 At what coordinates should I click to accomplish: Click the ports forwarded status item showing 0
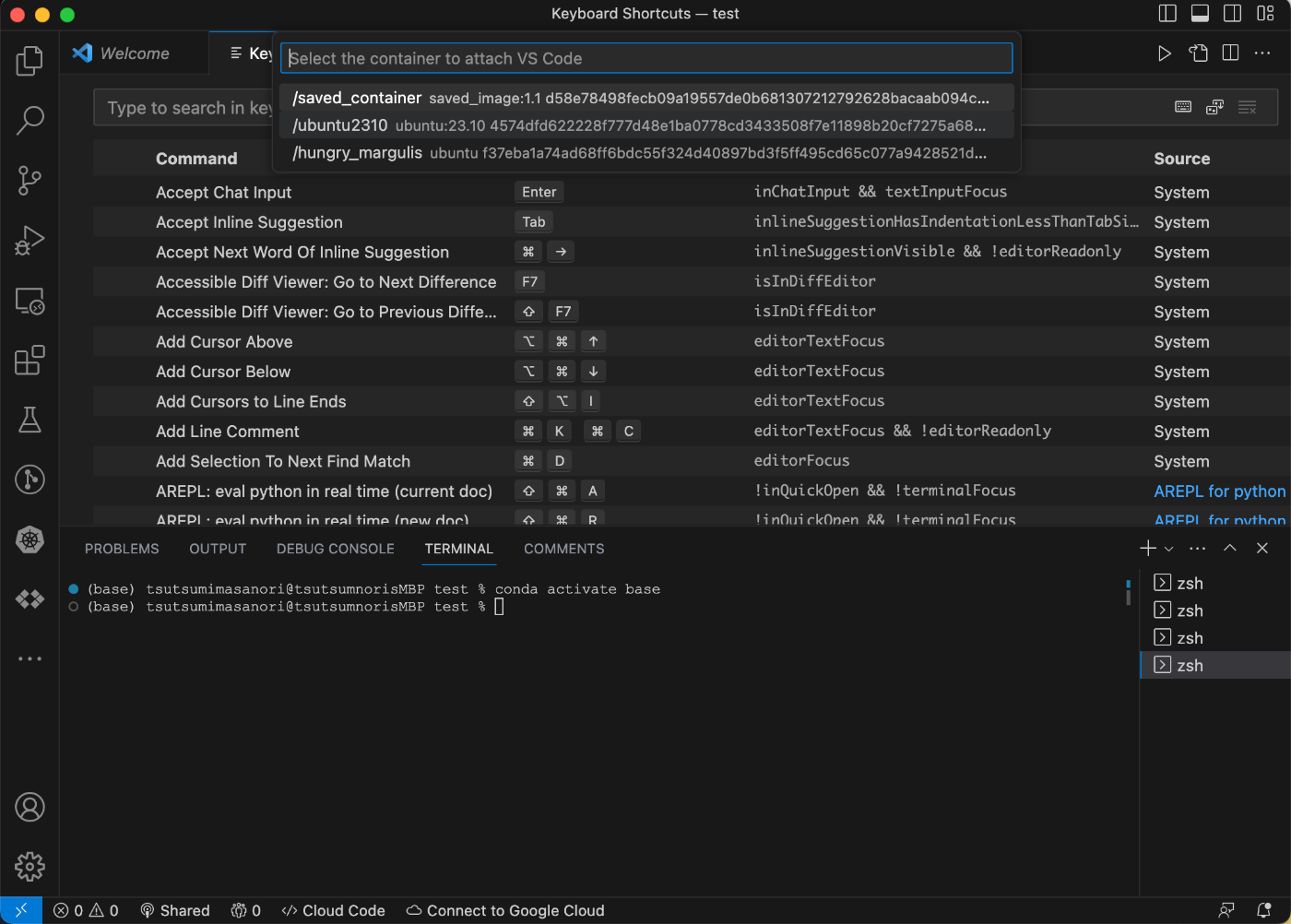245,910
